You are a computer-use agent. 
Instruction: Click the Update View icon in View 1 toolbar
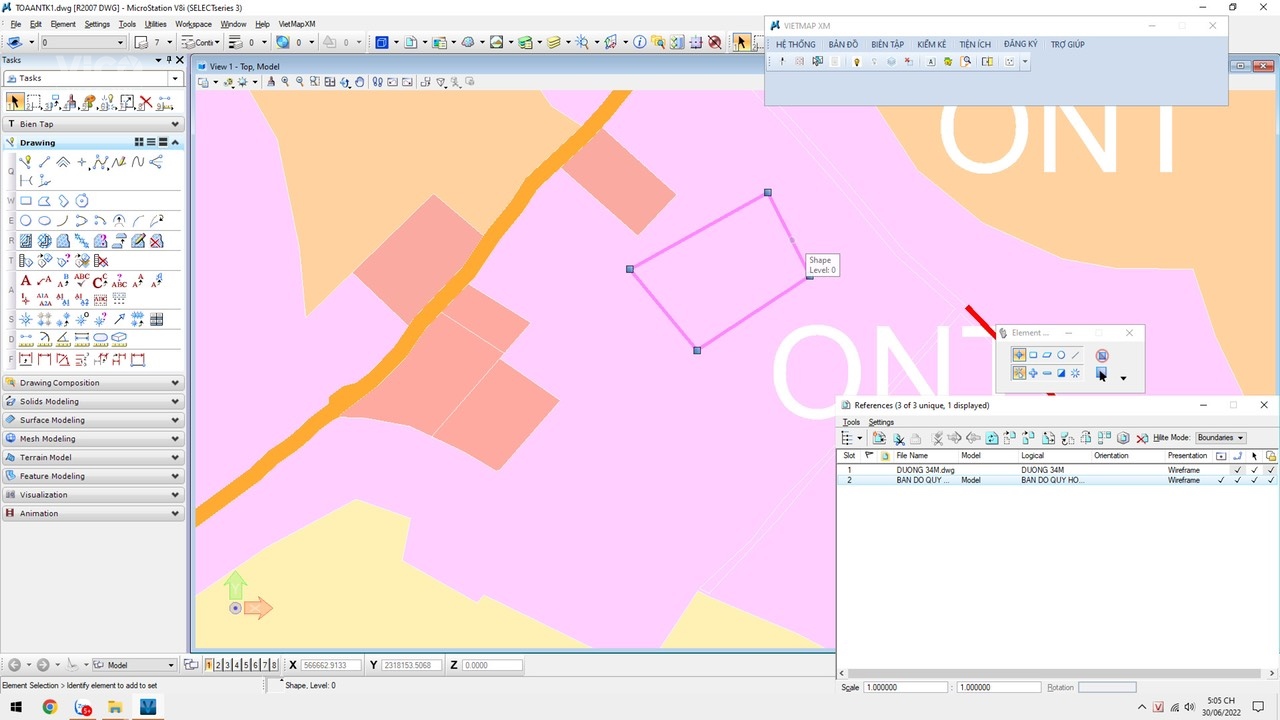tap(270, 82)
